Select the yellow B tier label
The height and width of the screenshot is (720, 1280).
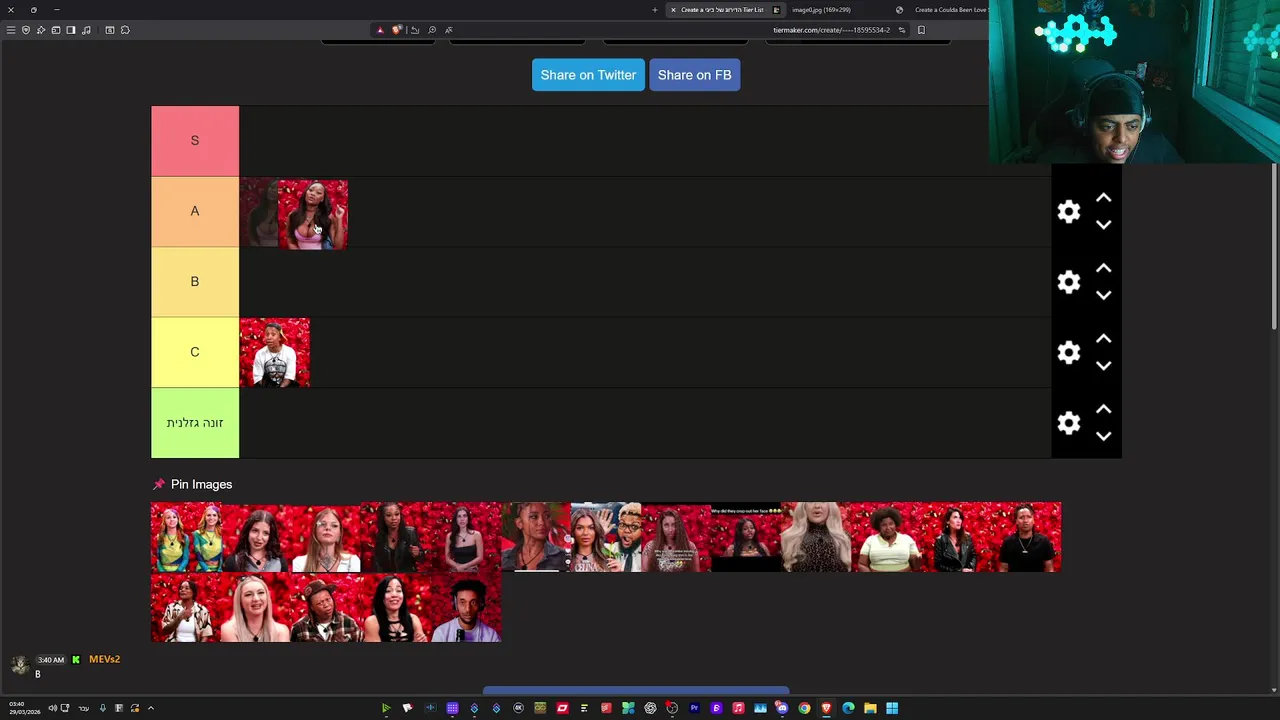[x=195, y=282]
